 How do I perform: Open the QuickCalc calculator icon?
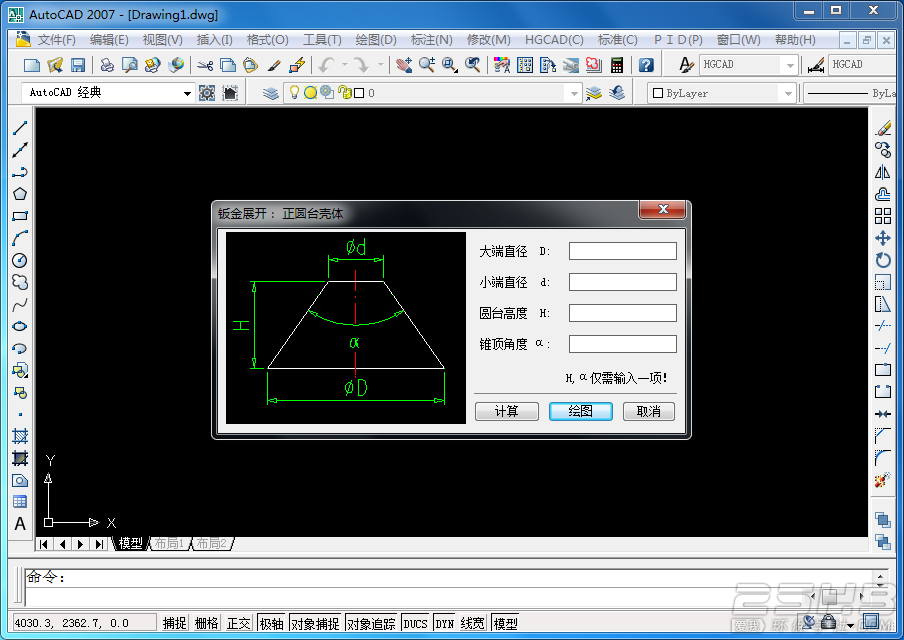[617, 65]
